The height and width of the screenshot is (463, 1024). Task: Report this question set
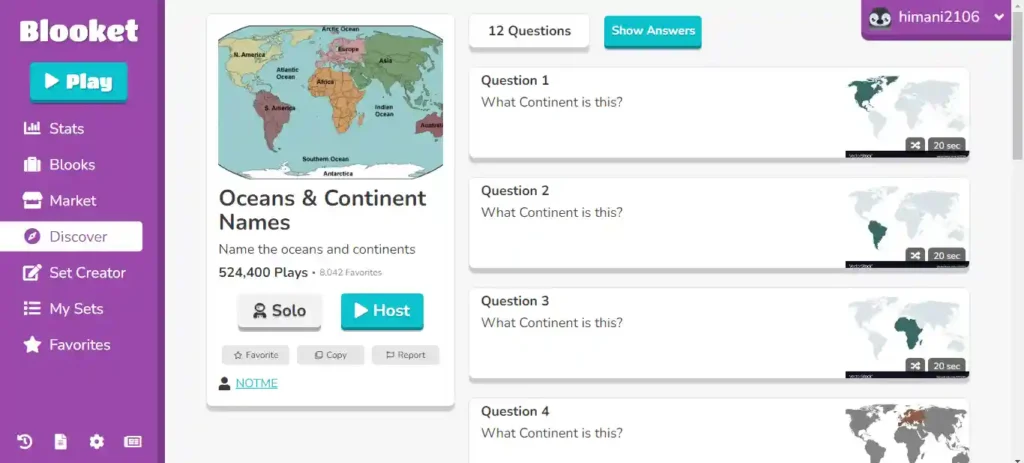(x=406, y=355)
